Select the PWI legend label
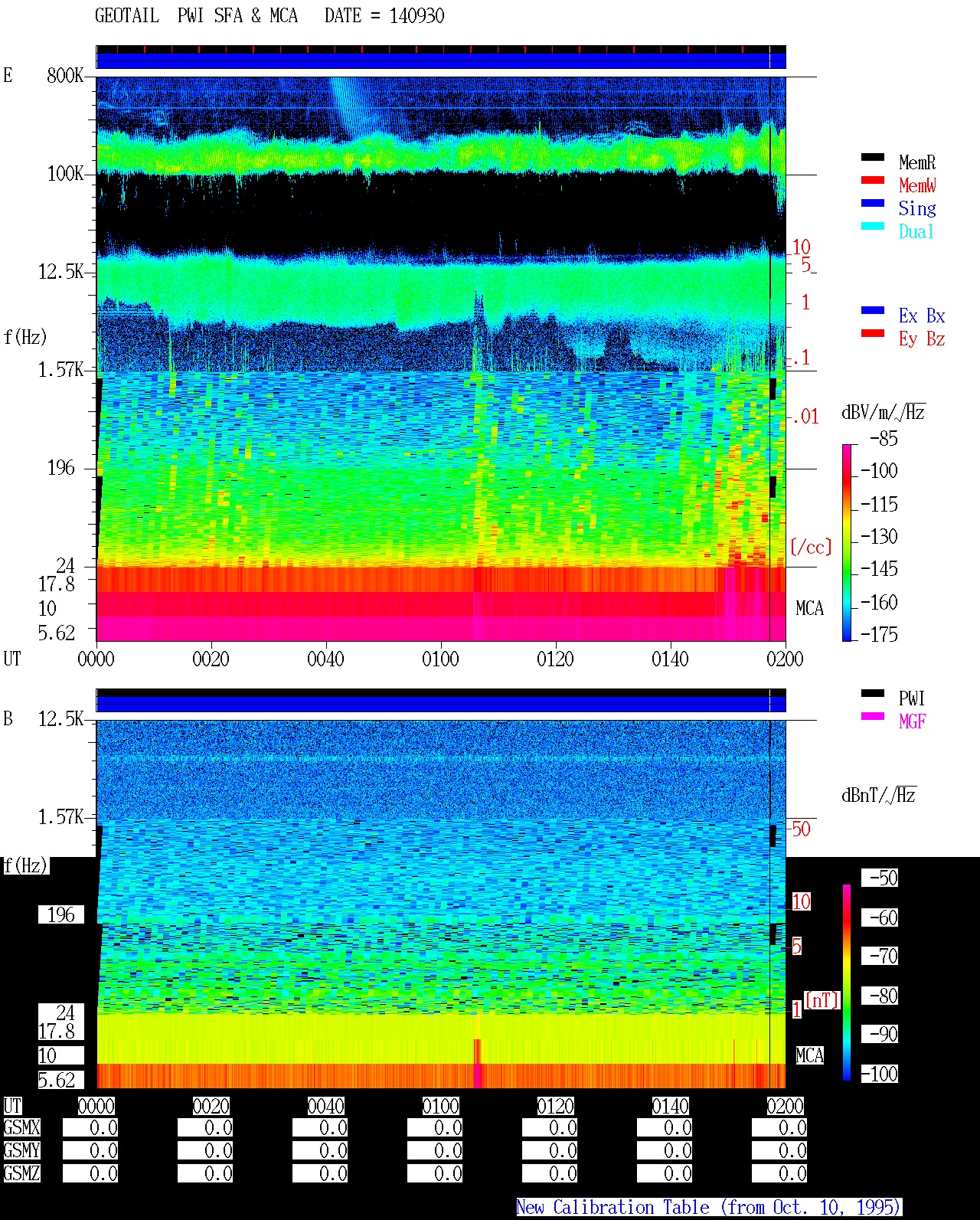This screenshot has height=1220, width=980. pyautogui.click(x=912, y=698)
